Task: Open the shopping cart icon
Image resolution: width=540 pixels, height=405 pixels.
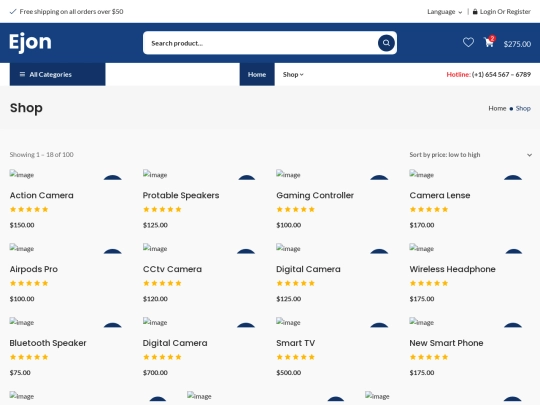Action: coord(489,42)
